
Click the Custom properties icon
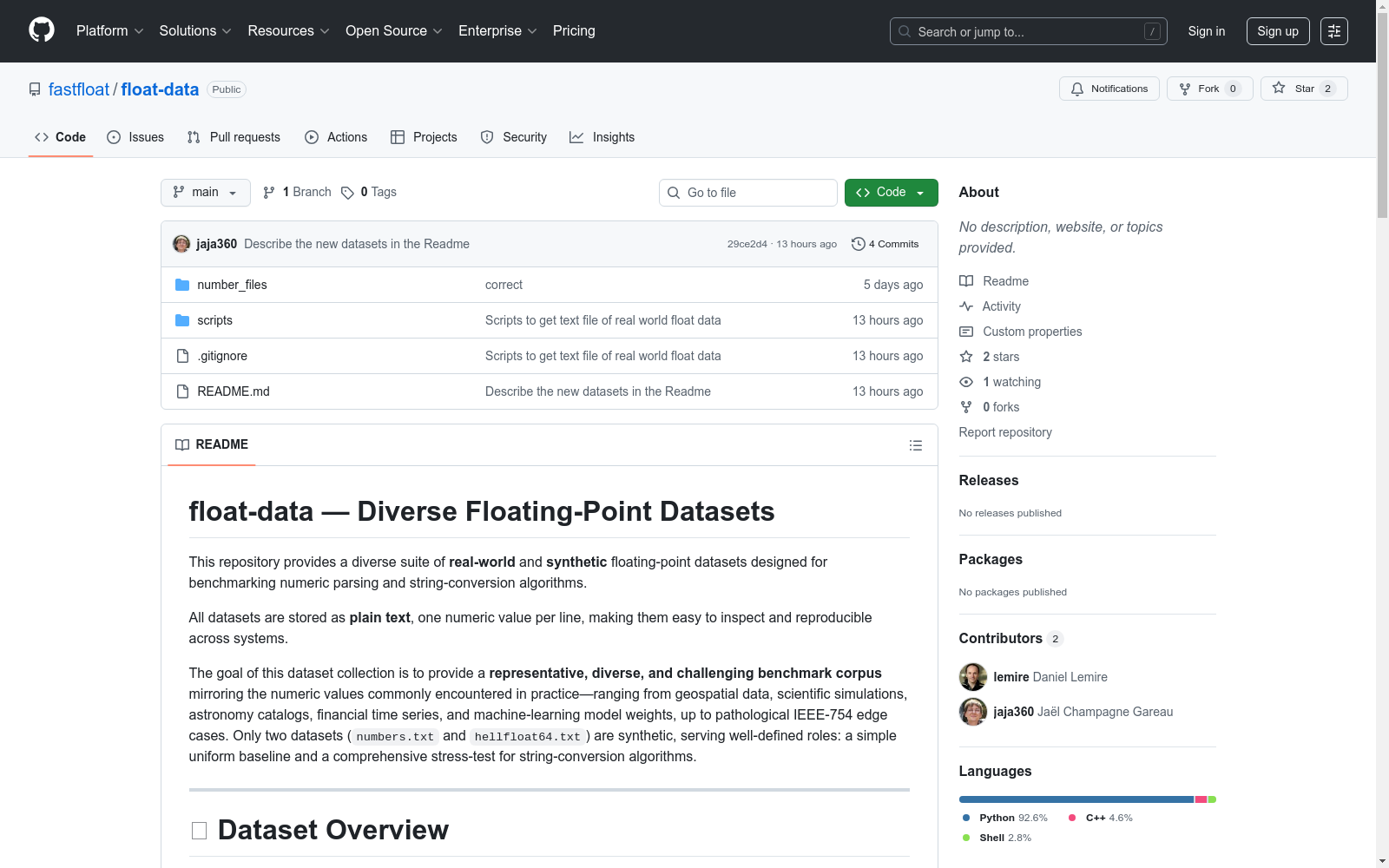tap(966, 332)
